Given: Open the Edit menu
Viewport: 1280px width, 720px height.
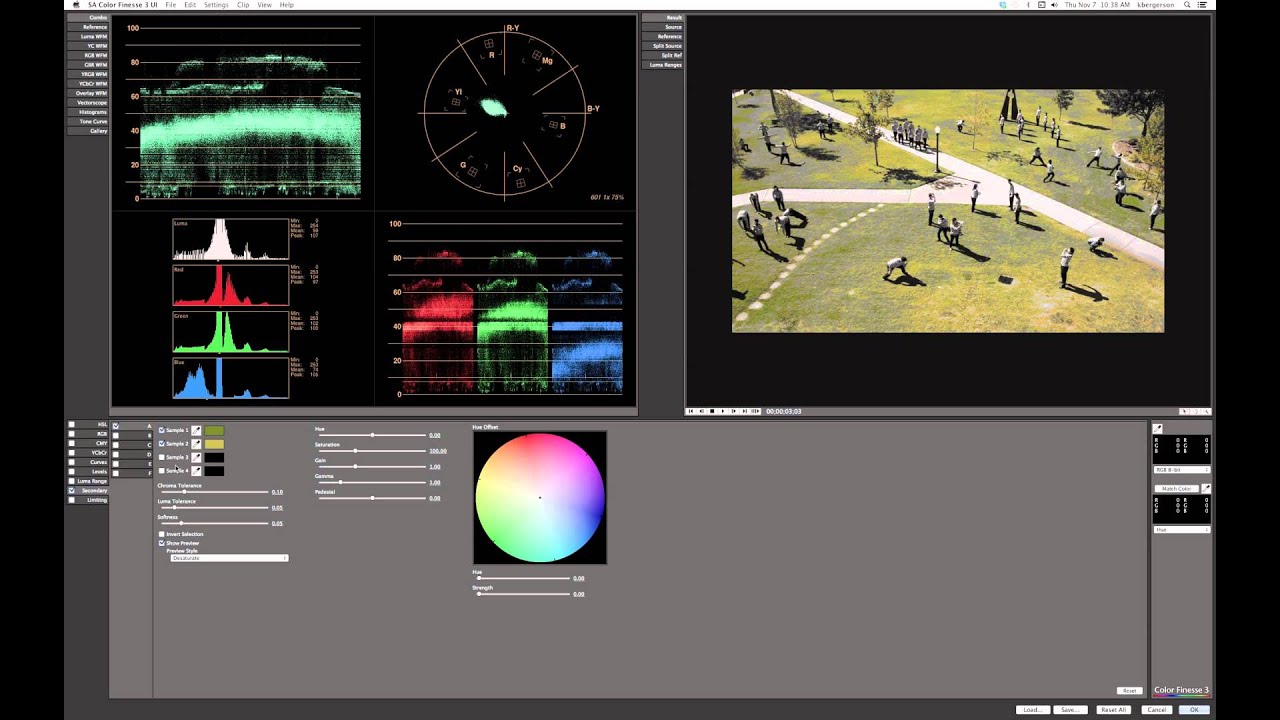Looking at the screenshot, I should click(190, 5).
